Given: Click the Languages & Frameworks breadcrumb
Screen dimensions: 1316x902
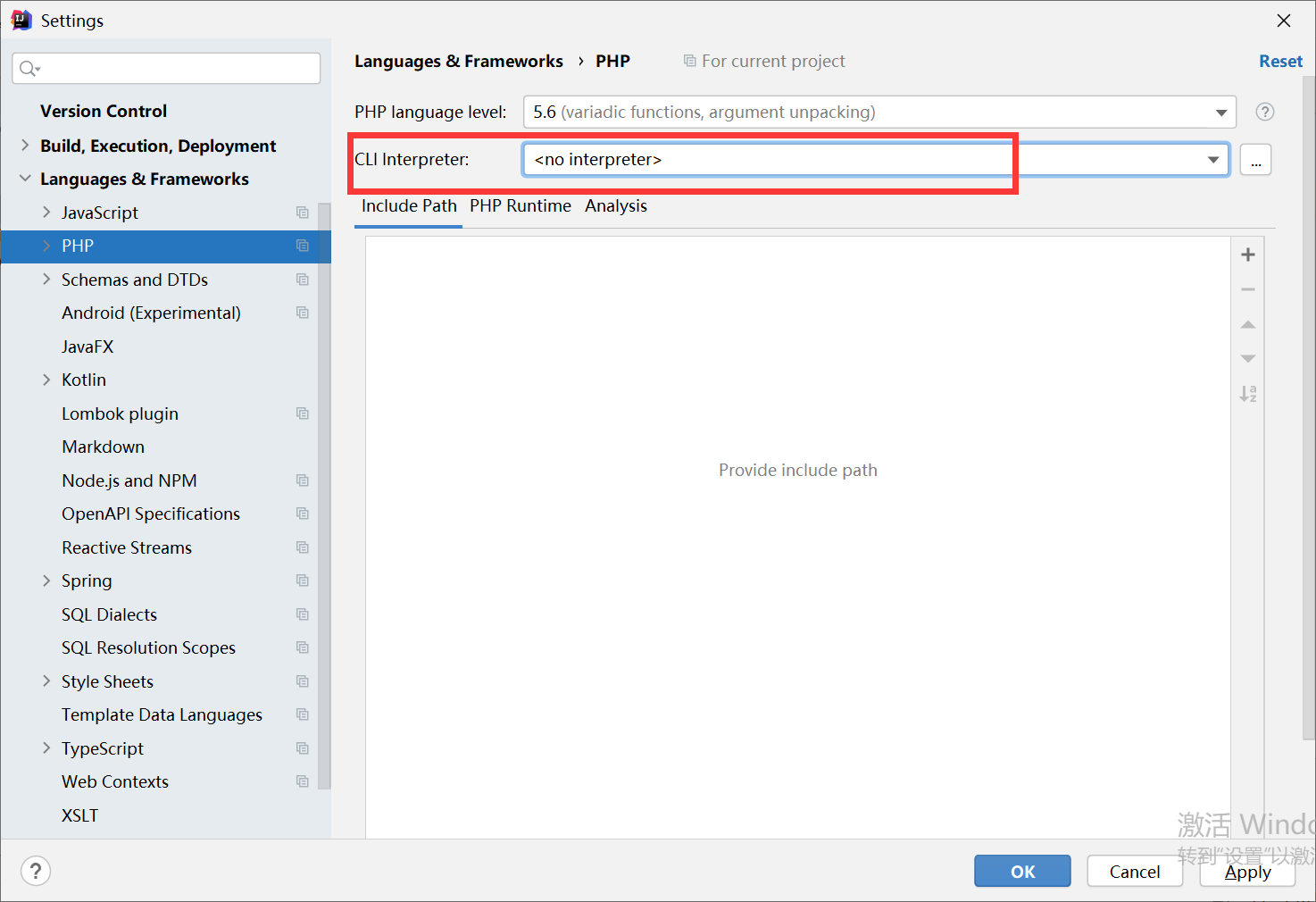Looking at the screenshot, I should pyautogui.click(x=459, y=62).
